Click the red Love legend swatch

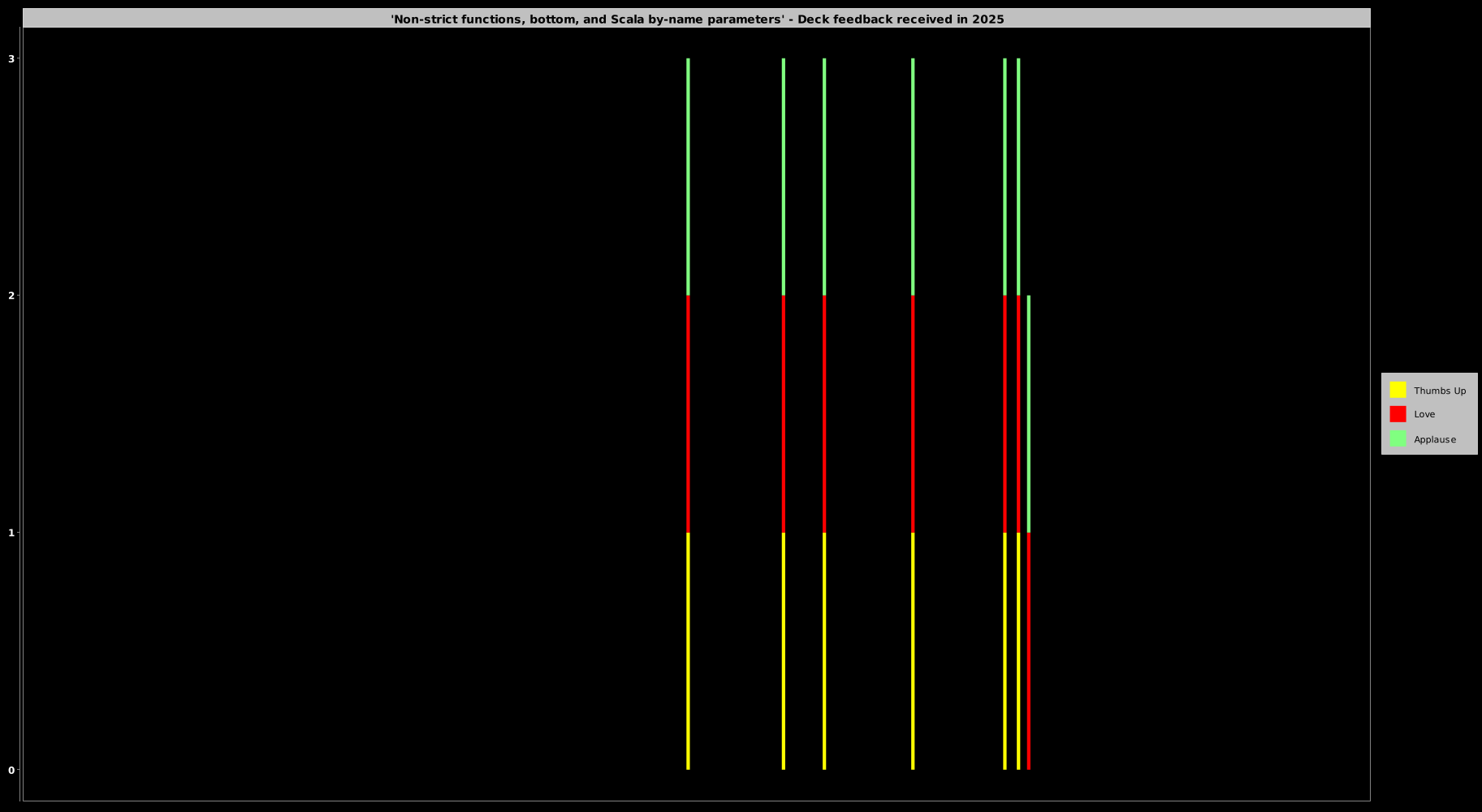coord(1398,414)
